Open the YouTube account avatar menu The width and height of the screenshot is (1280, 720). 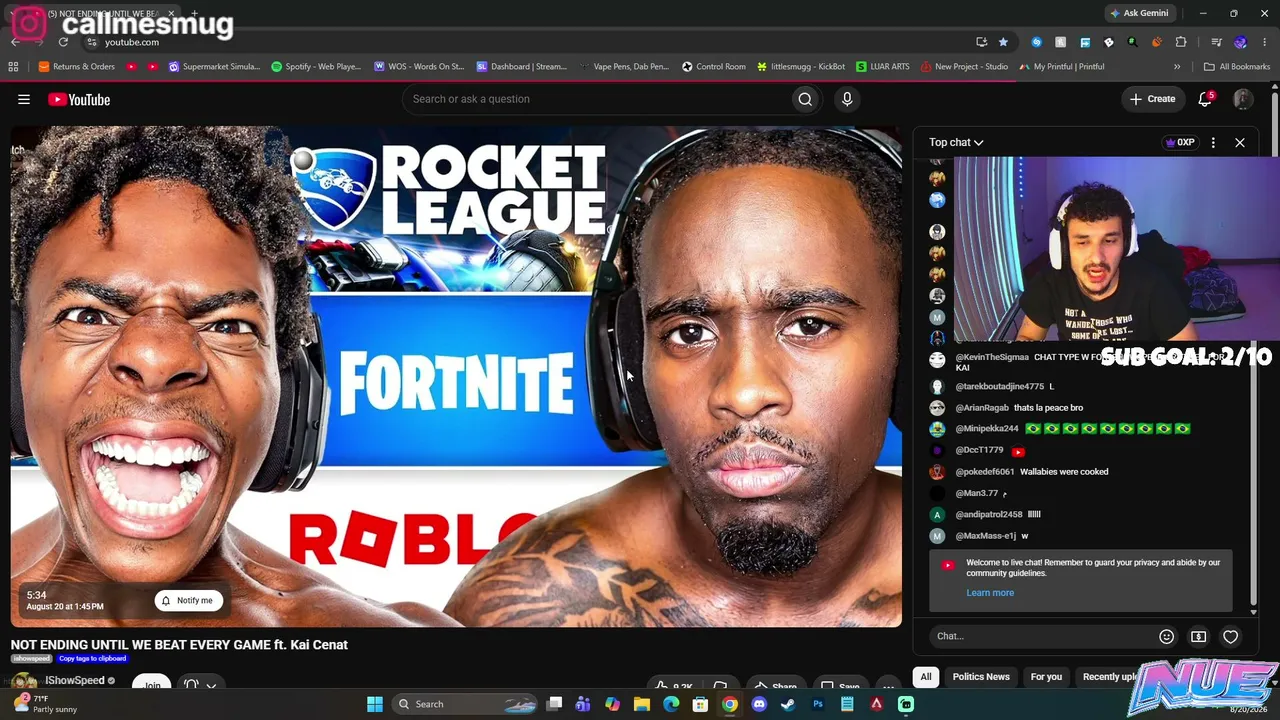pos(1243,99)
